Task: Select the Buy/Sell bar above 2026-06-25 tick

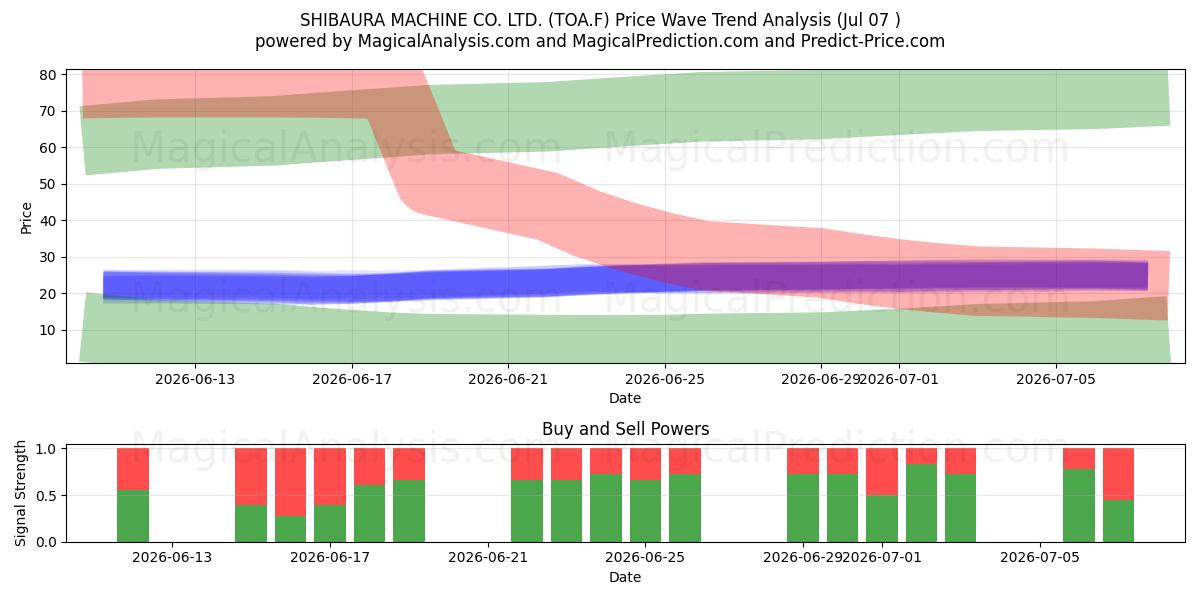Action: [x=646, y=495]
